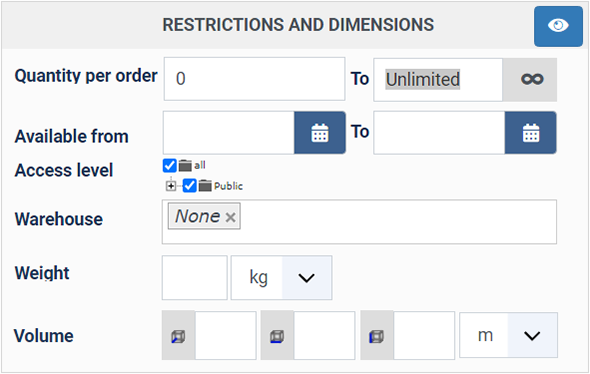Click the Weight value input field

coord(195,278)
